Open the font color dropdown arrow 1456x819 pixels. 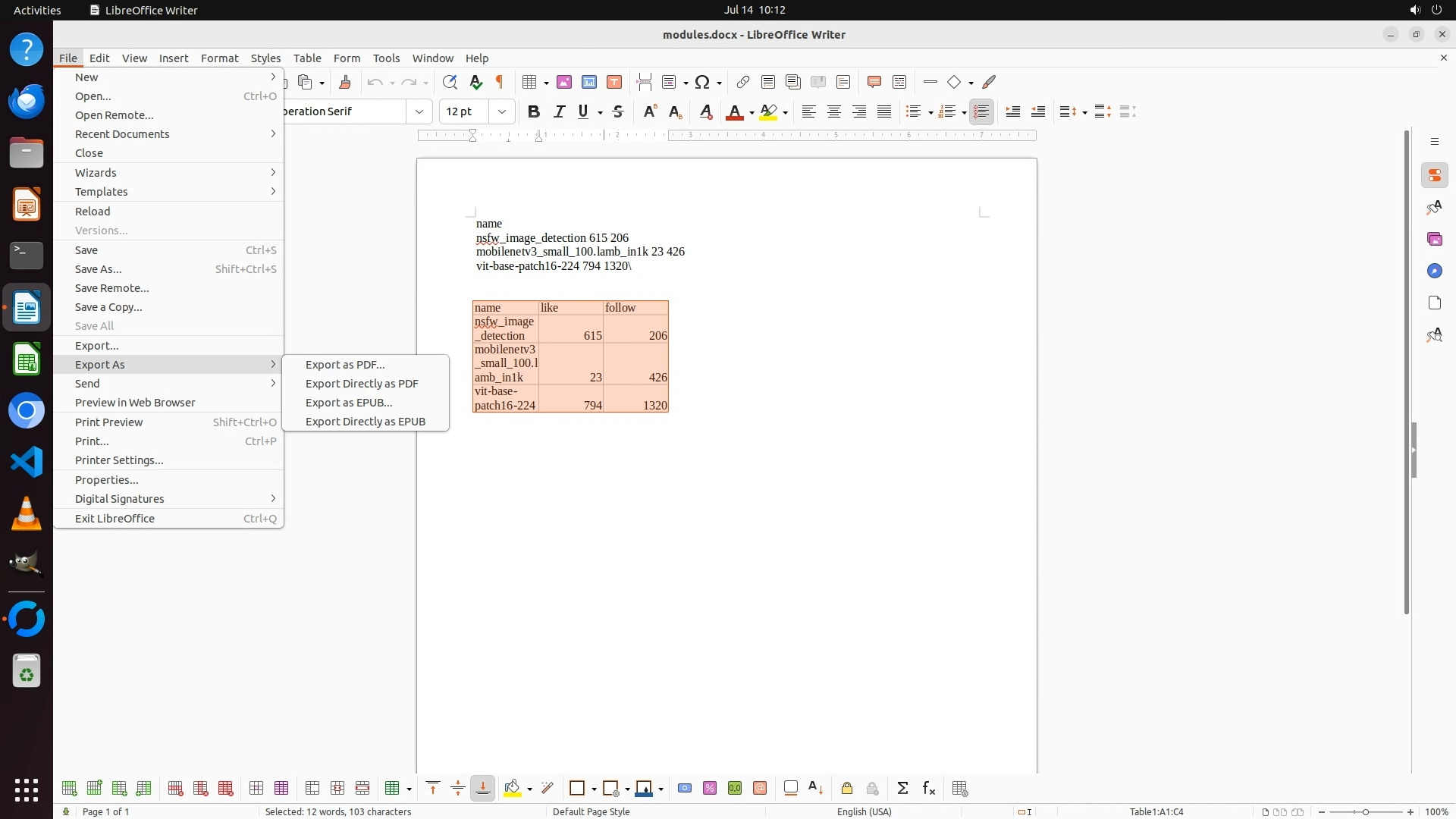752,112
